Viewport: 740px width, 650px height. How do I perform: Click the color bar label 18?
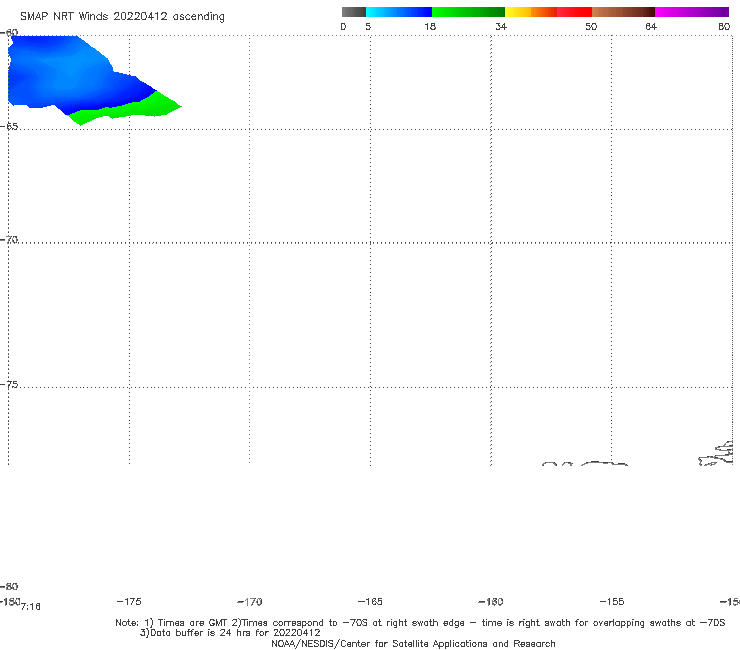[x=430, y=26]
